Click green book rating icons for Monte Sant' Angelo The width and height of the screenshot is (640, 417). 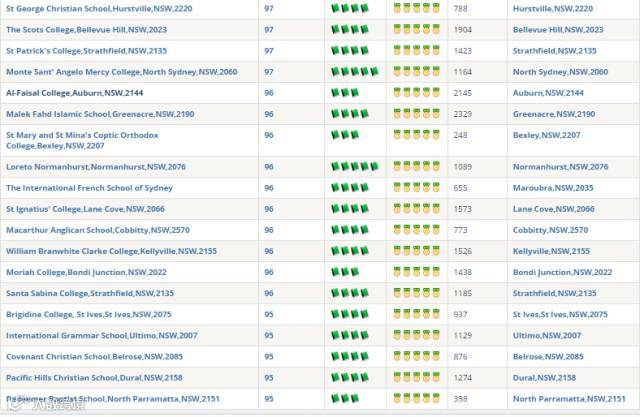point(355,71)
